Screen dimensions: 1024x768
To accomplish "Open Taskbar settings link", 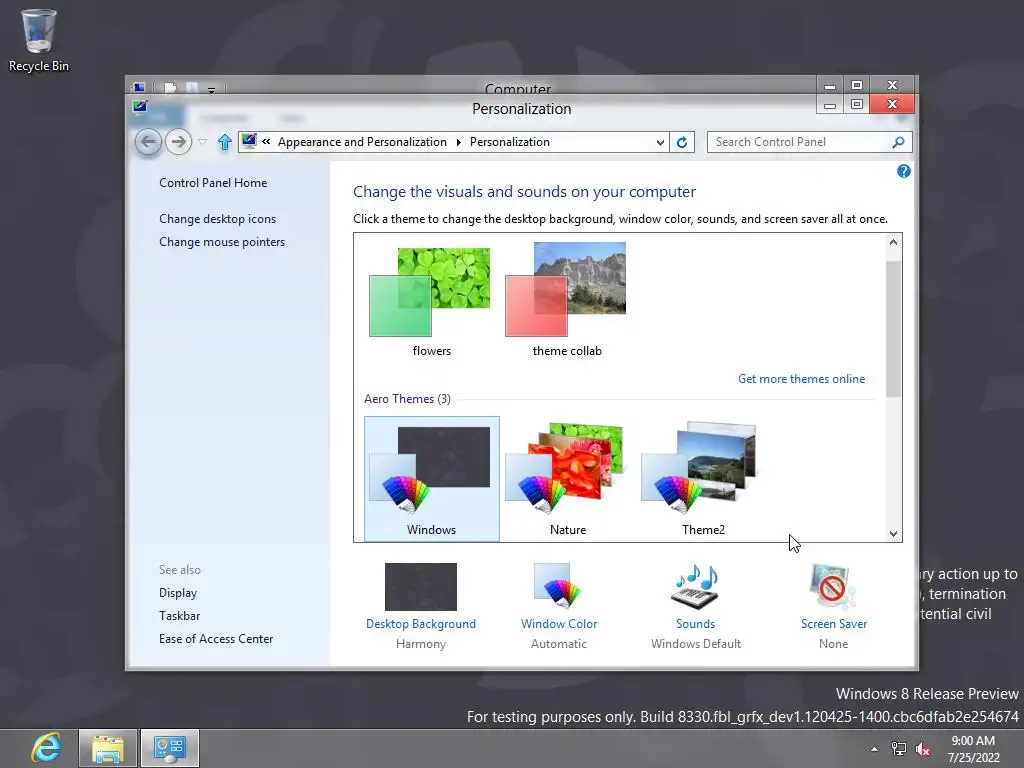I will coord(180,616).
